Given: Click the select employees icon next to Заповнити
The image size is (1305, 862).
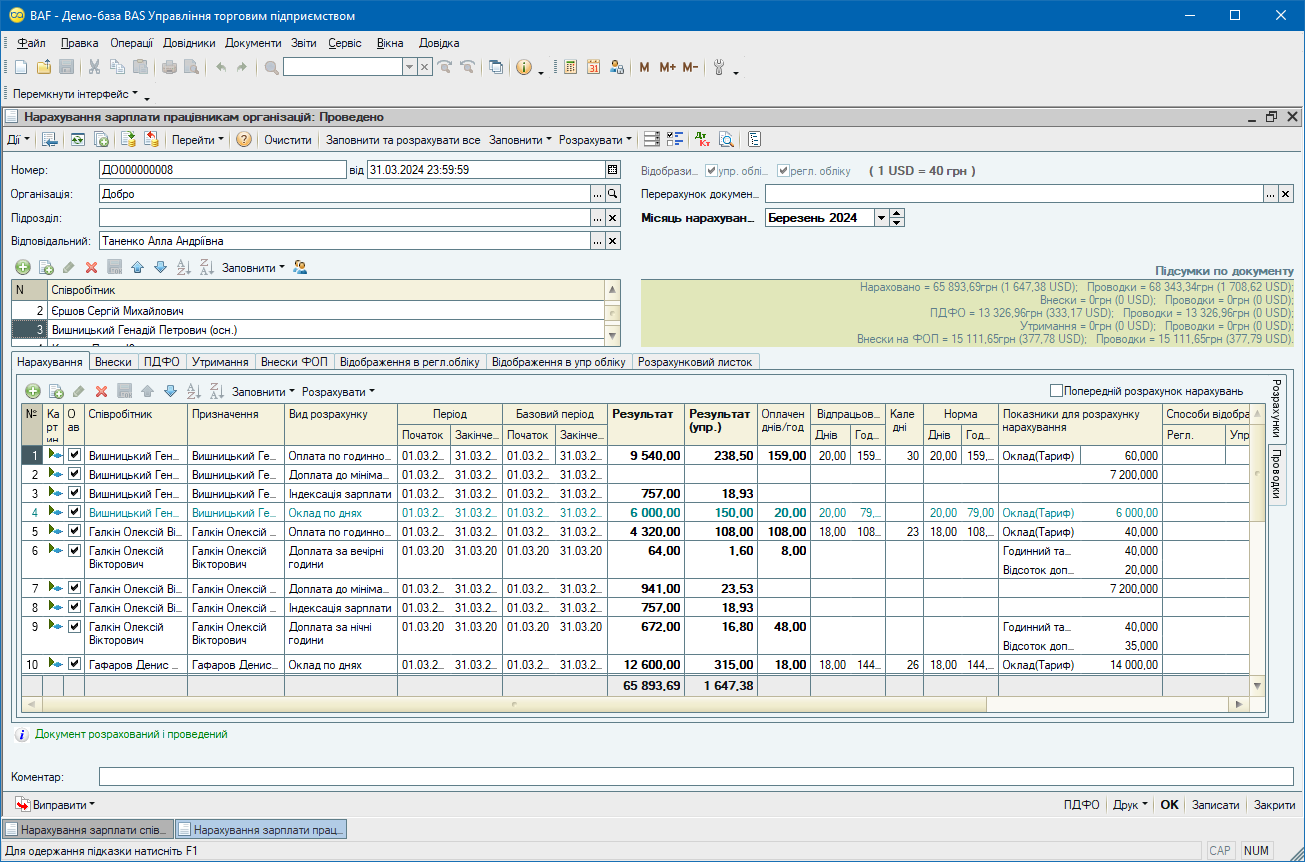Looking at the screenshot, I should (x=300, y=267).
